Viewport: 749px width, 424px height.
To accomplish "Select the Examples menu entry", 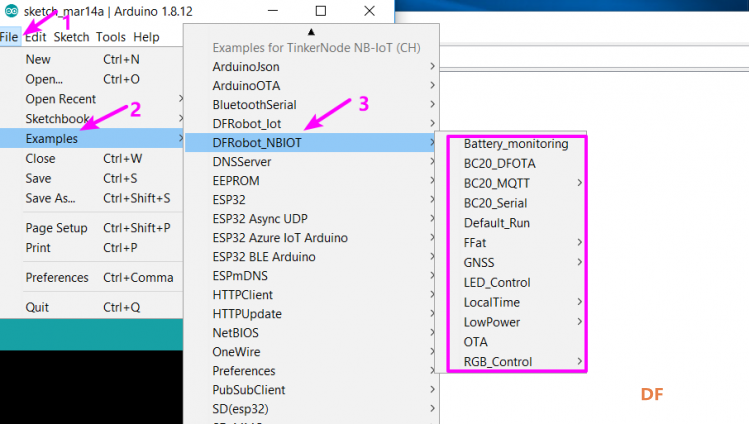I will (92, 138).
